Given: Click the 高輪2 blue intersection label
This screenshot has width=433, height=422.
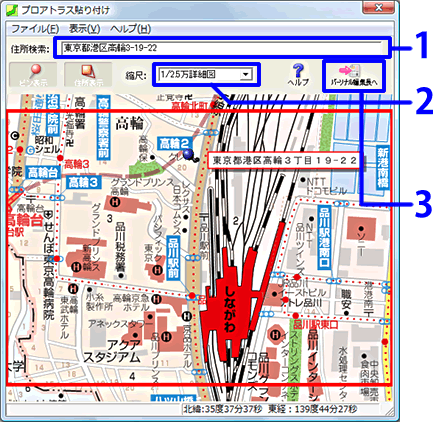Looking at the screenshot, I should point(175,144).
